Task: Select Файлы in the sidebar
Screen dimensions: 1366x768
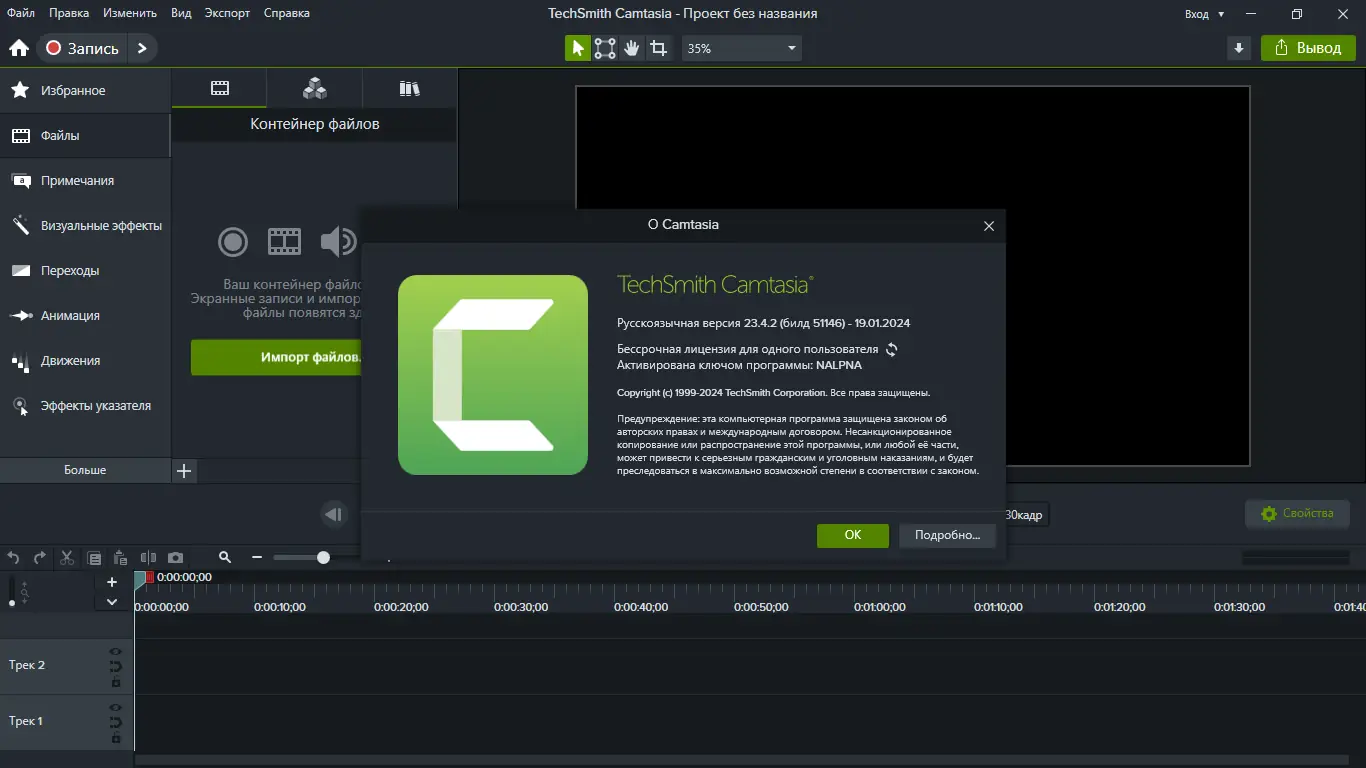Action: pyautogui.click(x=85, y=135)
